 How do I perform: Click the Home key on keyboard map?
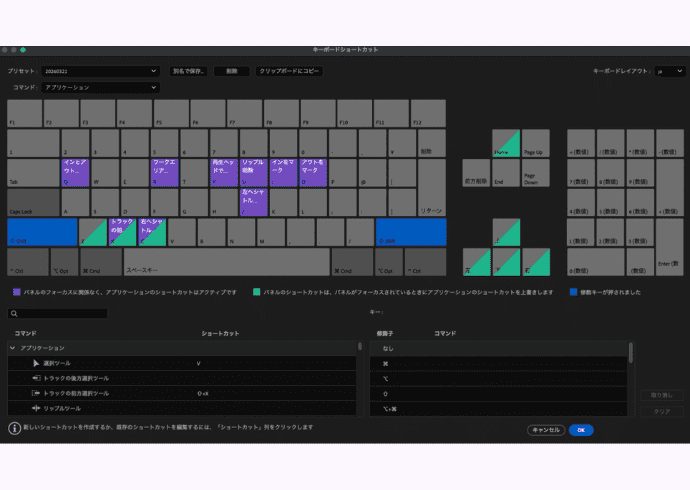tap(506, 143)
